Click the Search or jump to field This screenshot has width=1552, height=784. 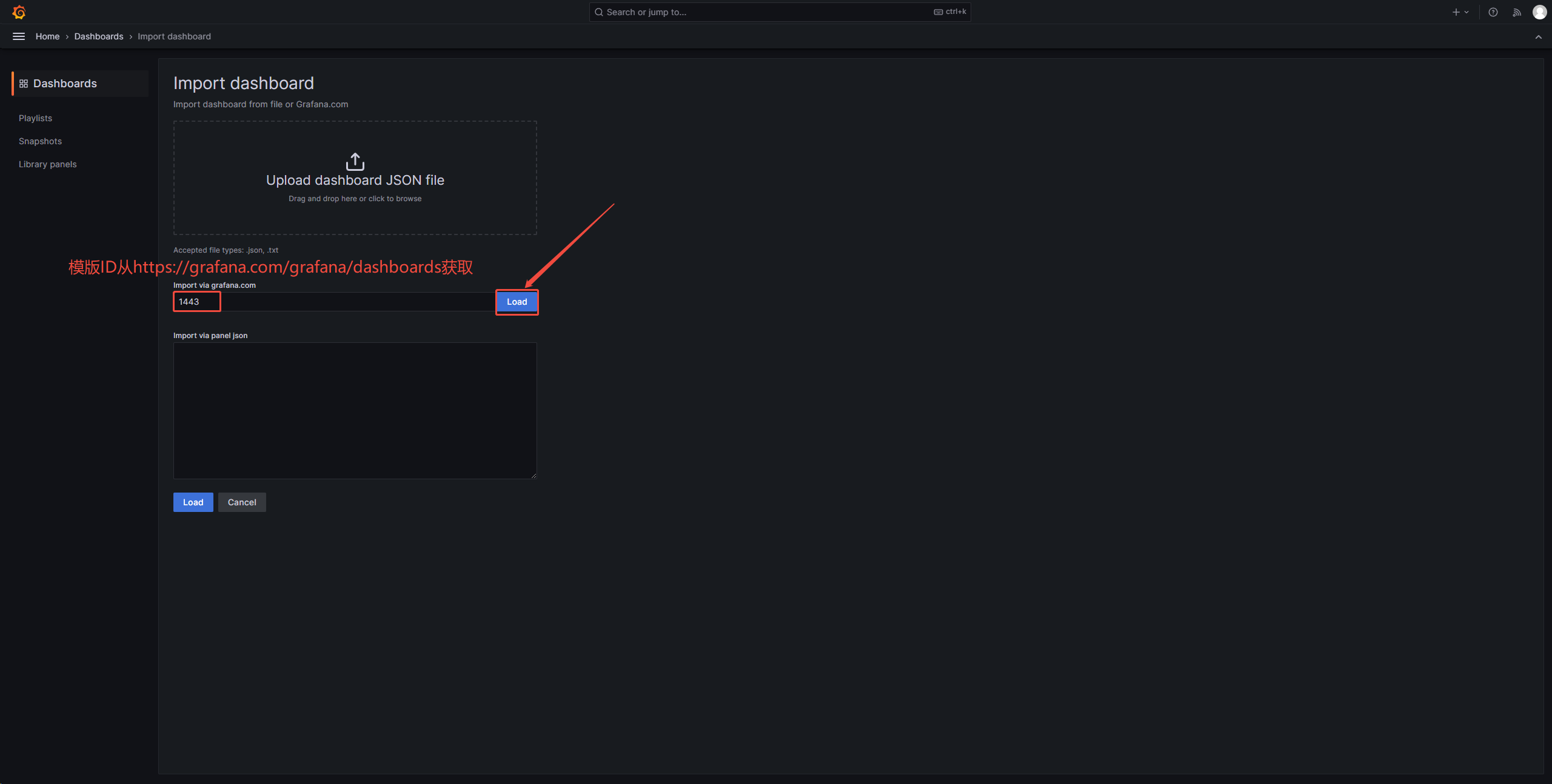[x=780, y=12]
